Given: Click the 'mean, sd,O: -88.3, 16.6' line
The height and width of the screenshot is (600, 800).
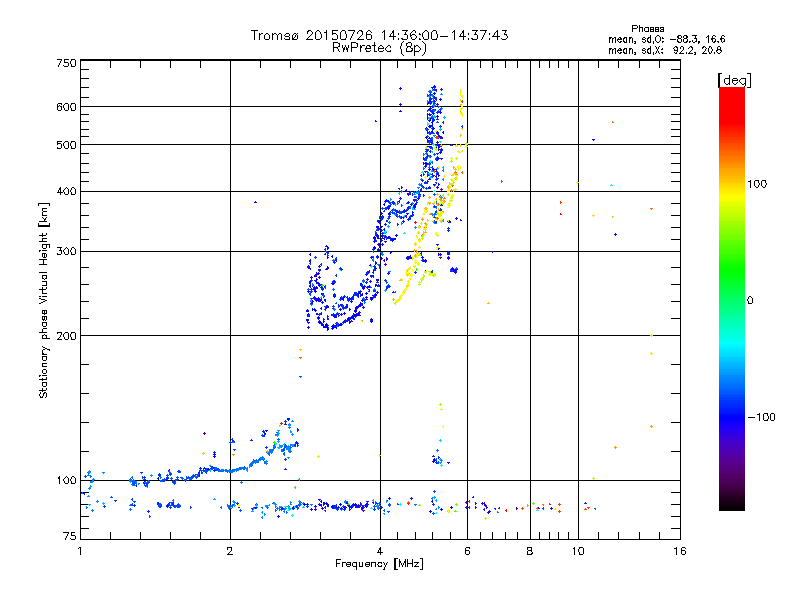Looking at the screenshot, I should point(666,39).
